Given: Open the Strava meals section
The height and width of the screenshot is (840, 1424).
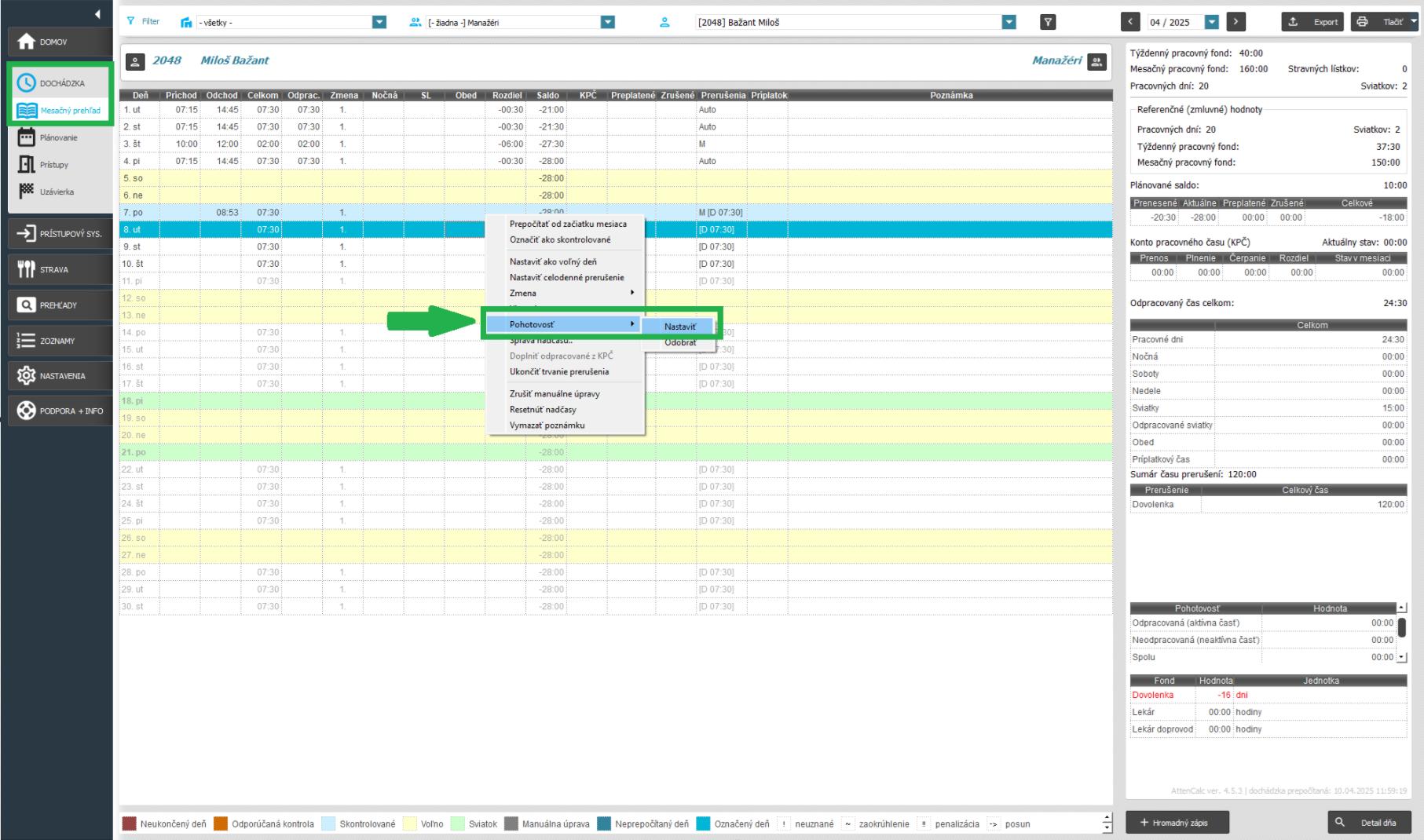Looking at the screenshot, I should coord(59,269).
